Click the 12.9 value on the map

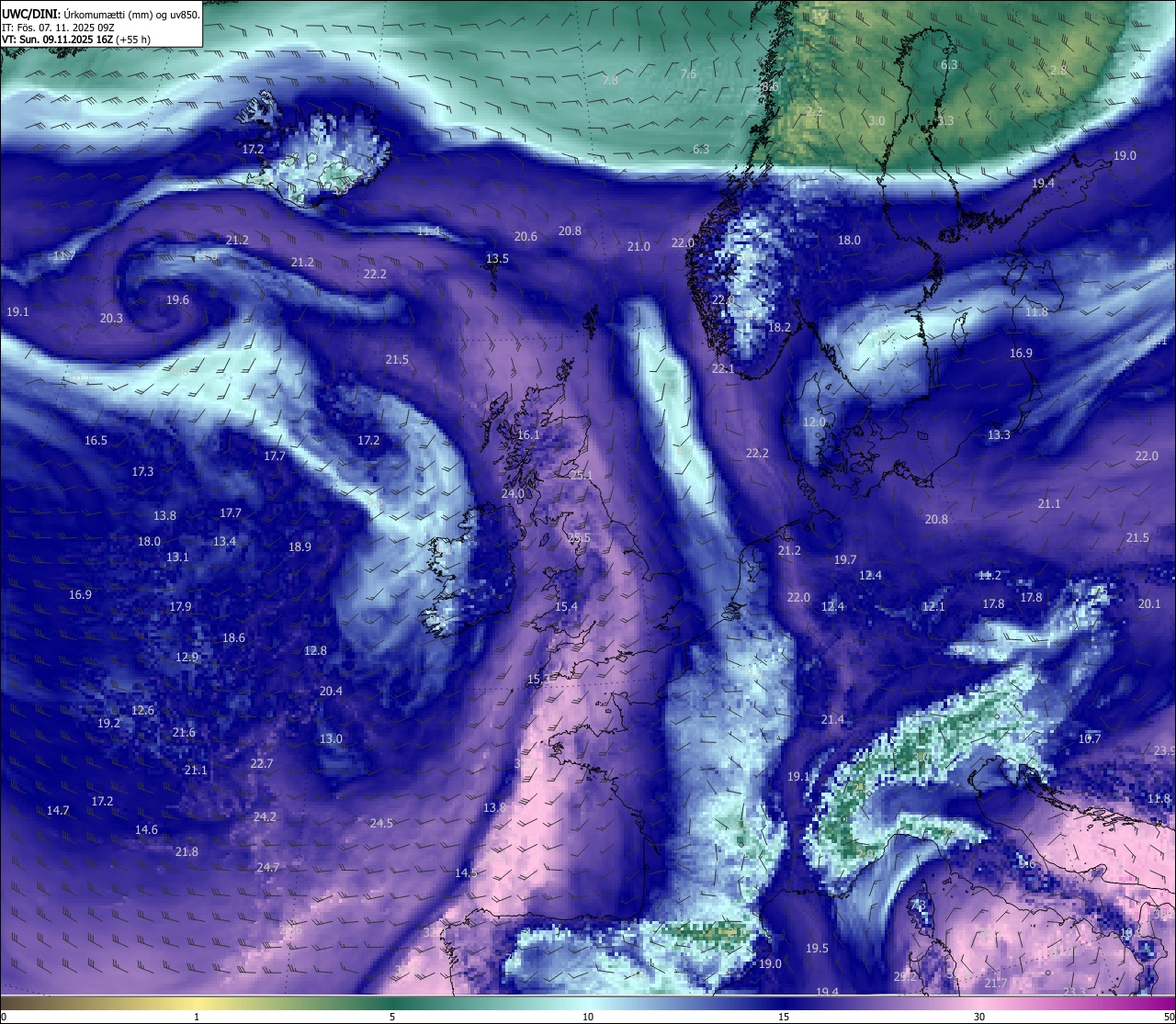point(187,658)
